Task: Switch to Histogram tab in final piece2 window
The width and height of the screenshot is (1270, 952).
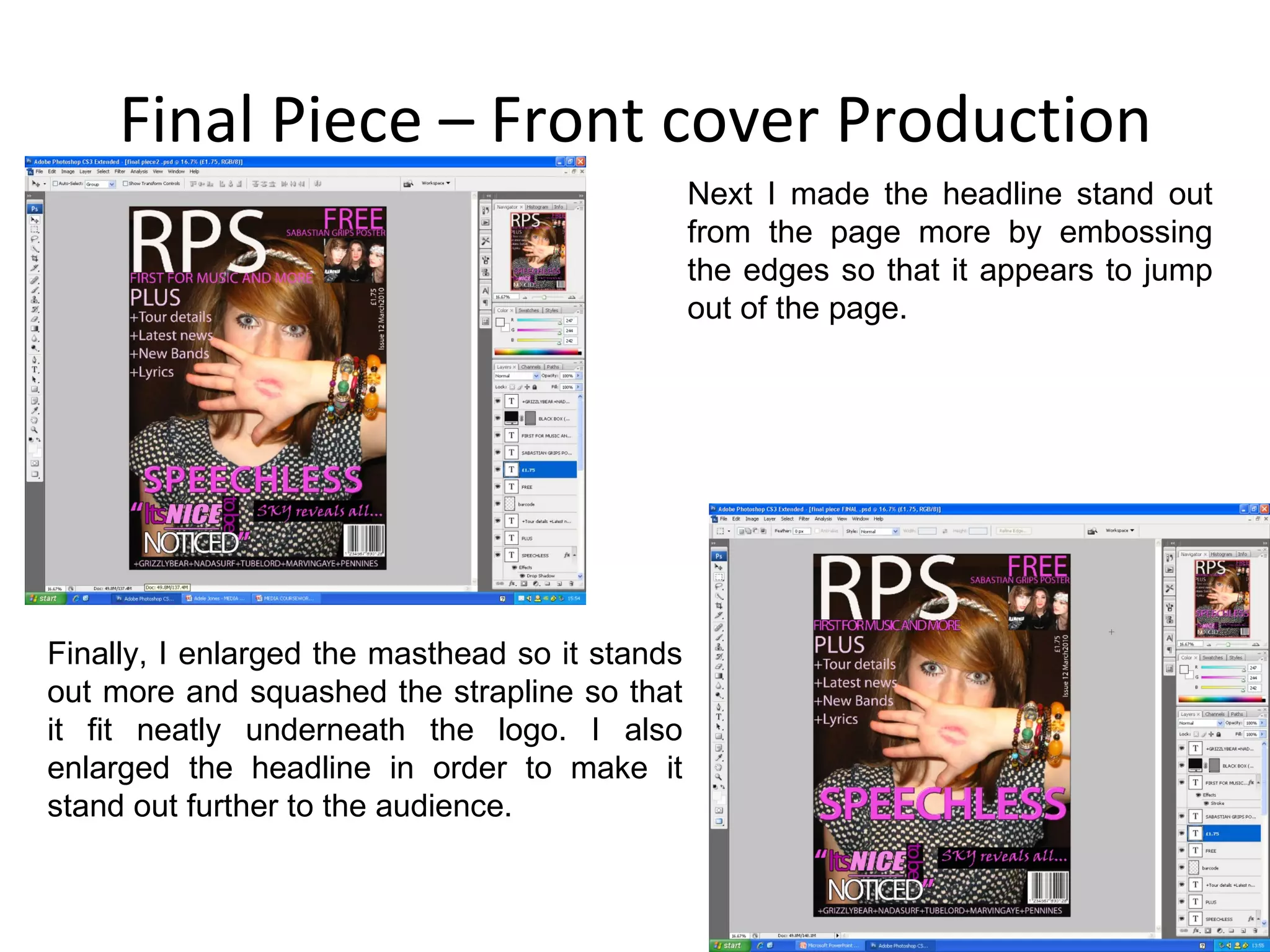Action: [x=538, y=207]
